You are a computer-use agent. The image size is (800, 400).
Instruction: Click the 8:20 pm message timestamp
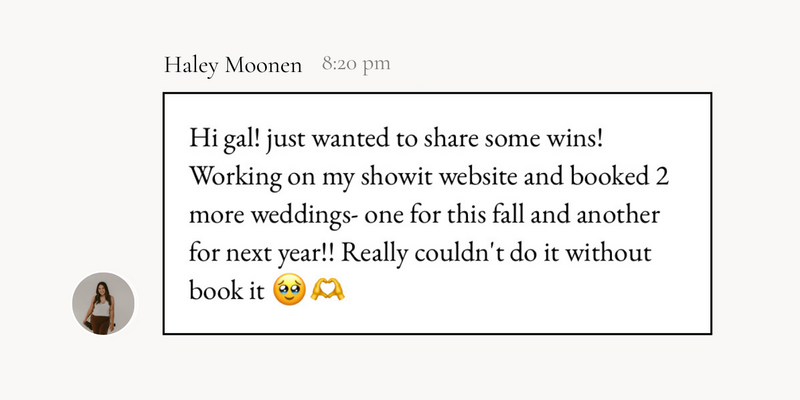pos(356,64)
